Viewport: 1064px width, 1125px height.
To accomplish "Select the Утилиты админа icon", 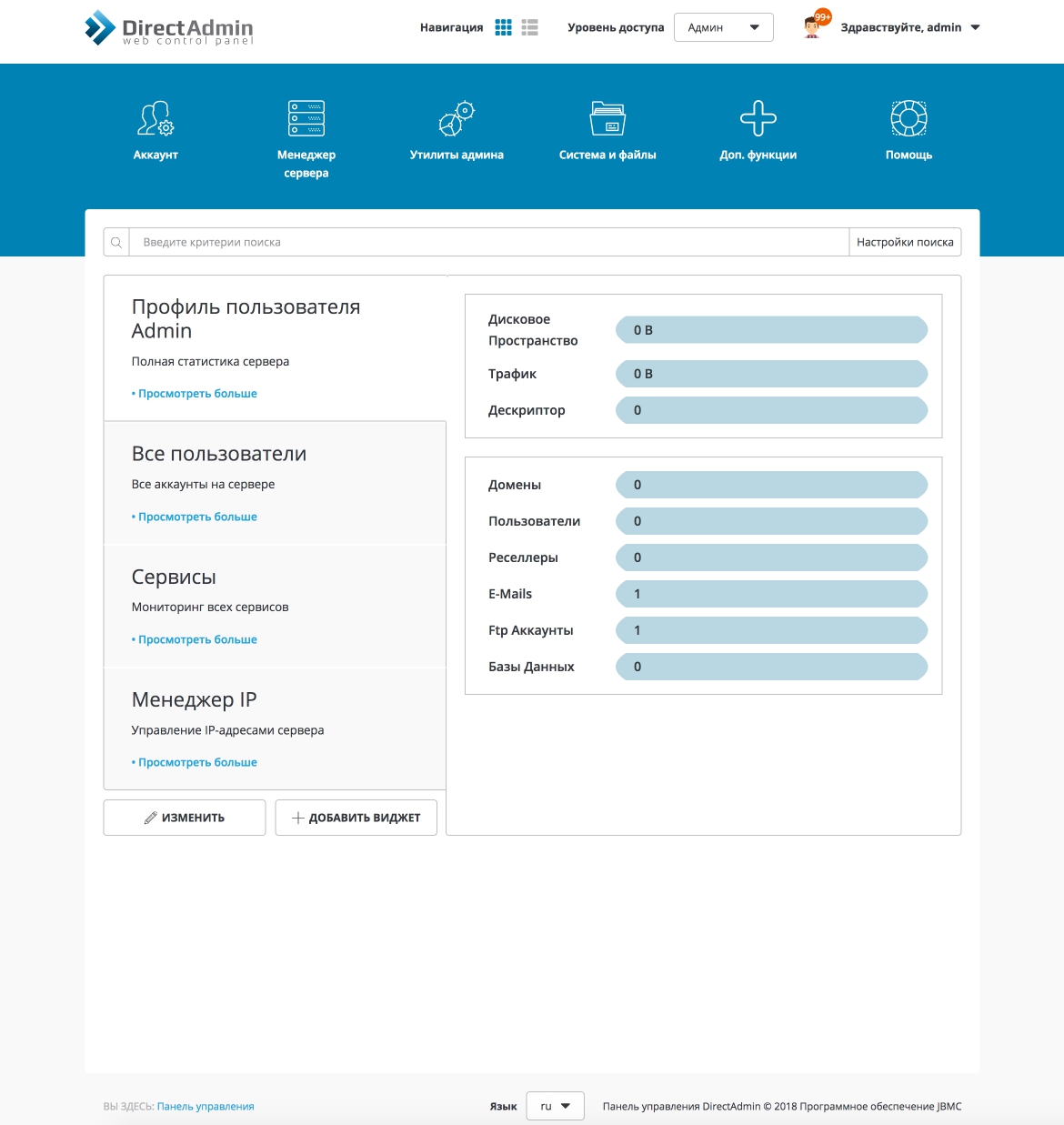I will tap(457, 119).
